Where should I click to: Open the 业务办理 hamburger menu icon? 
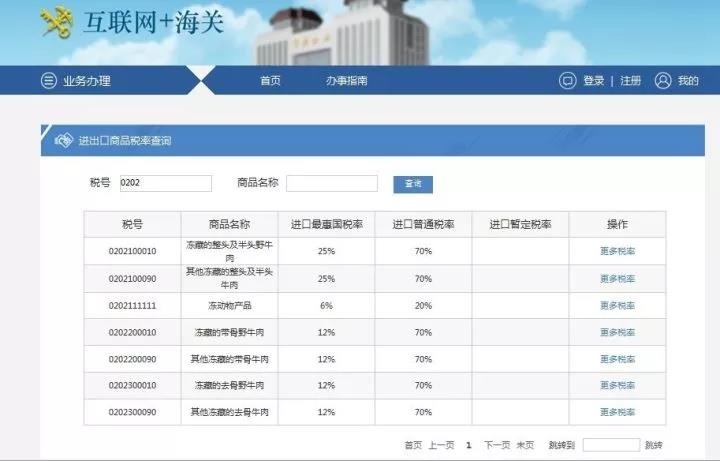[x=48, y=81]
